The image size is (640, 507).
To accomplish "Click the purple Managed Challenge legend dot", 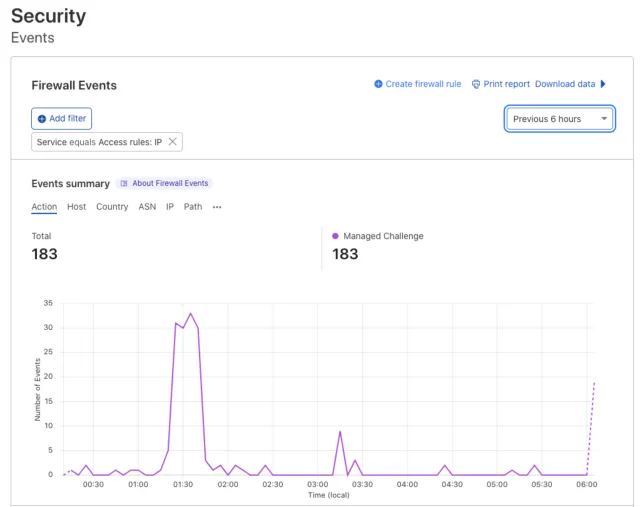I will coord(335,236).
